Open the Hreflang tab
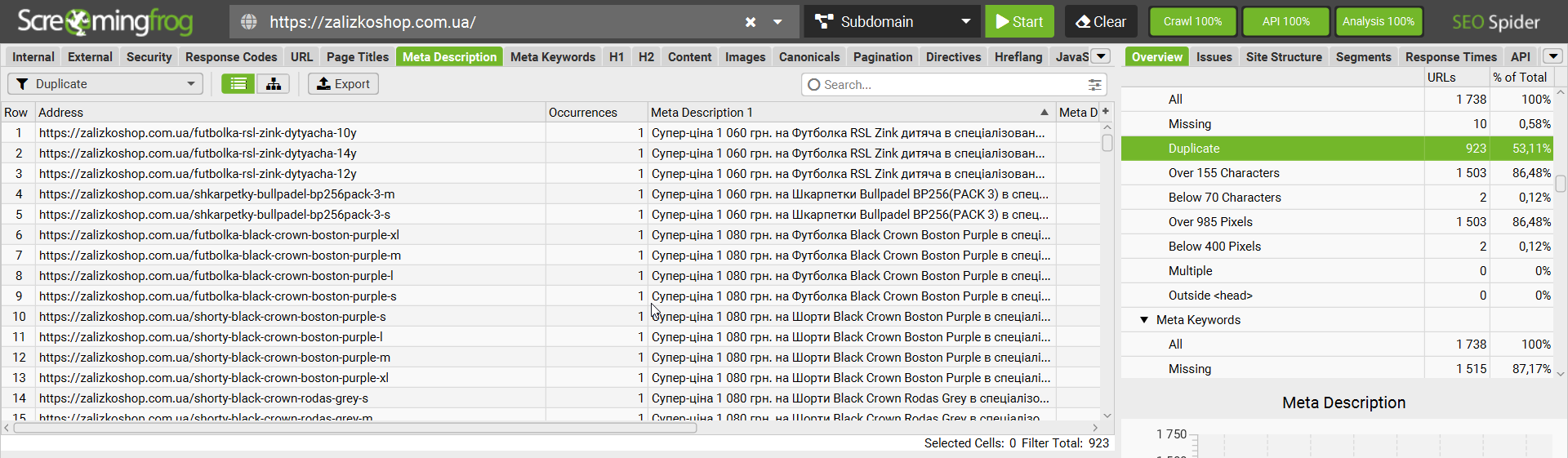The width and height of the screenshot is (1568, 458). click(x=1018, y=57)
